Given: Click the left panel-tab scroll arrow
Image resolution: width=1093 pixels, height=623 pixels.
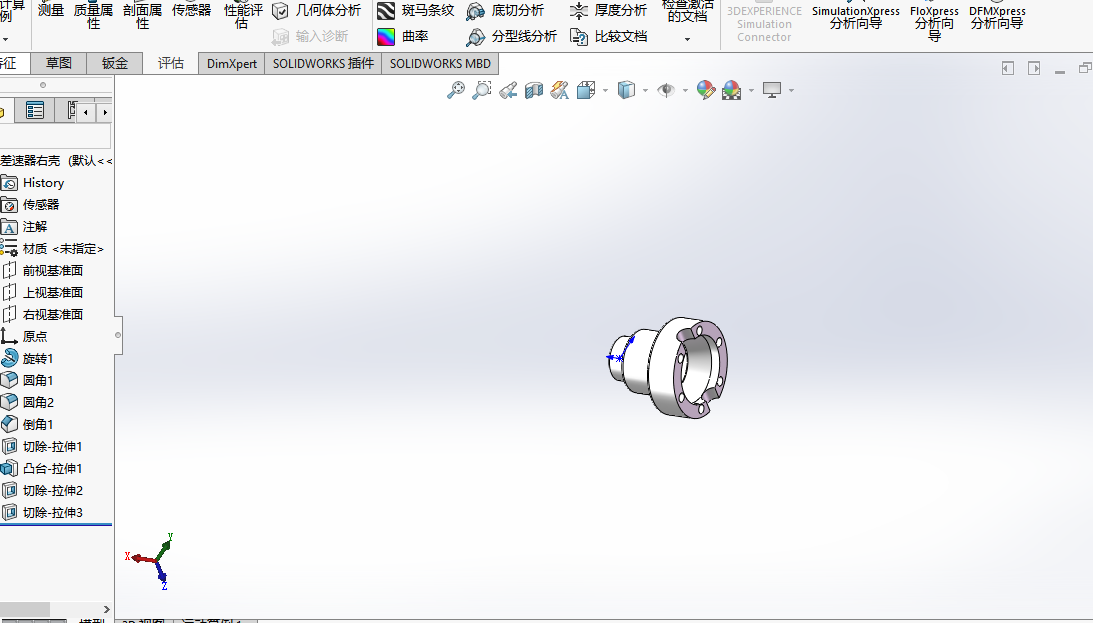Looking at the screenshot, I should 86,112.
